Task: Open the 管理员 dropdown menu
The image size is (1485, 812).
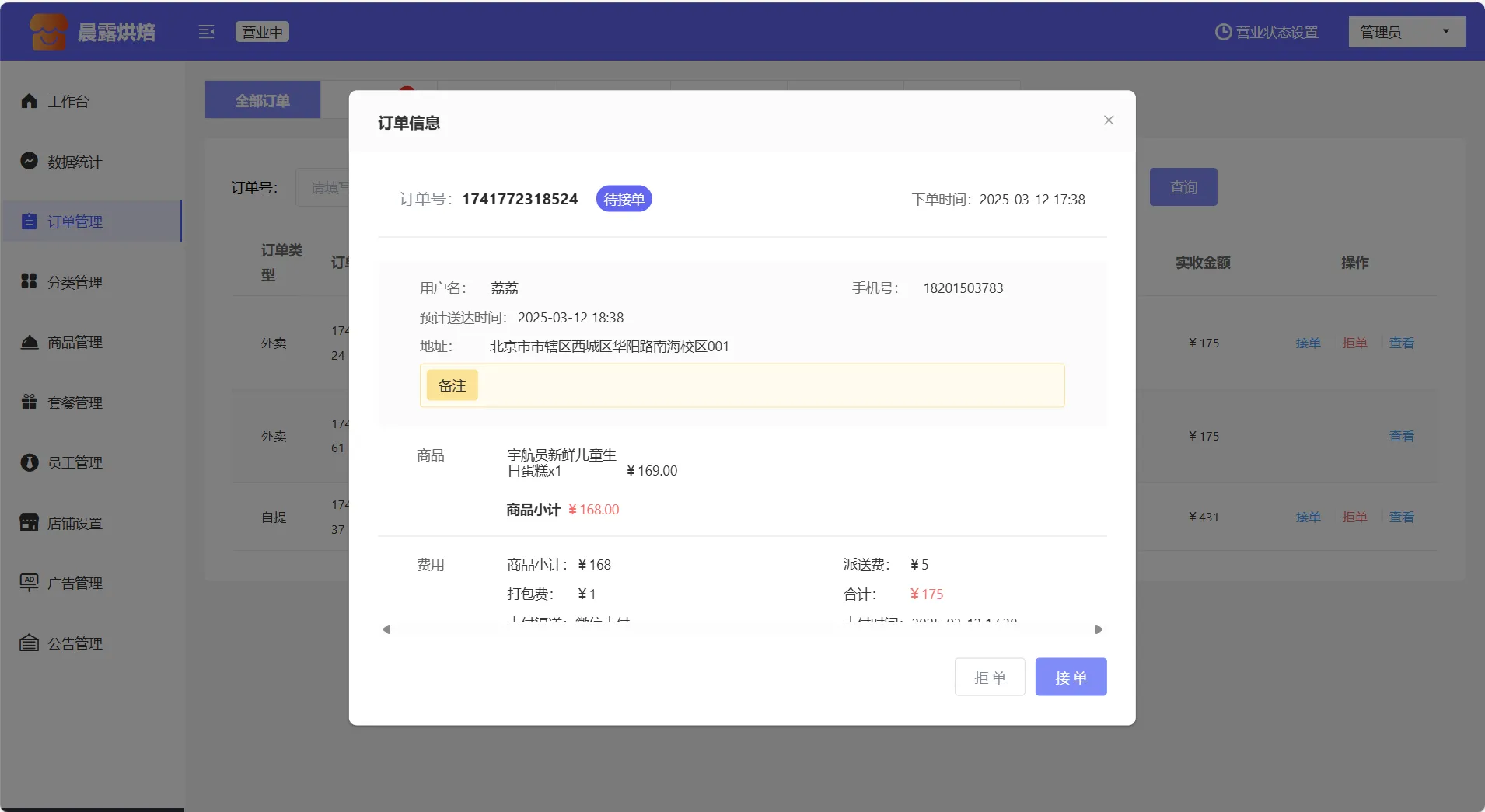Action: (1406, 32)
